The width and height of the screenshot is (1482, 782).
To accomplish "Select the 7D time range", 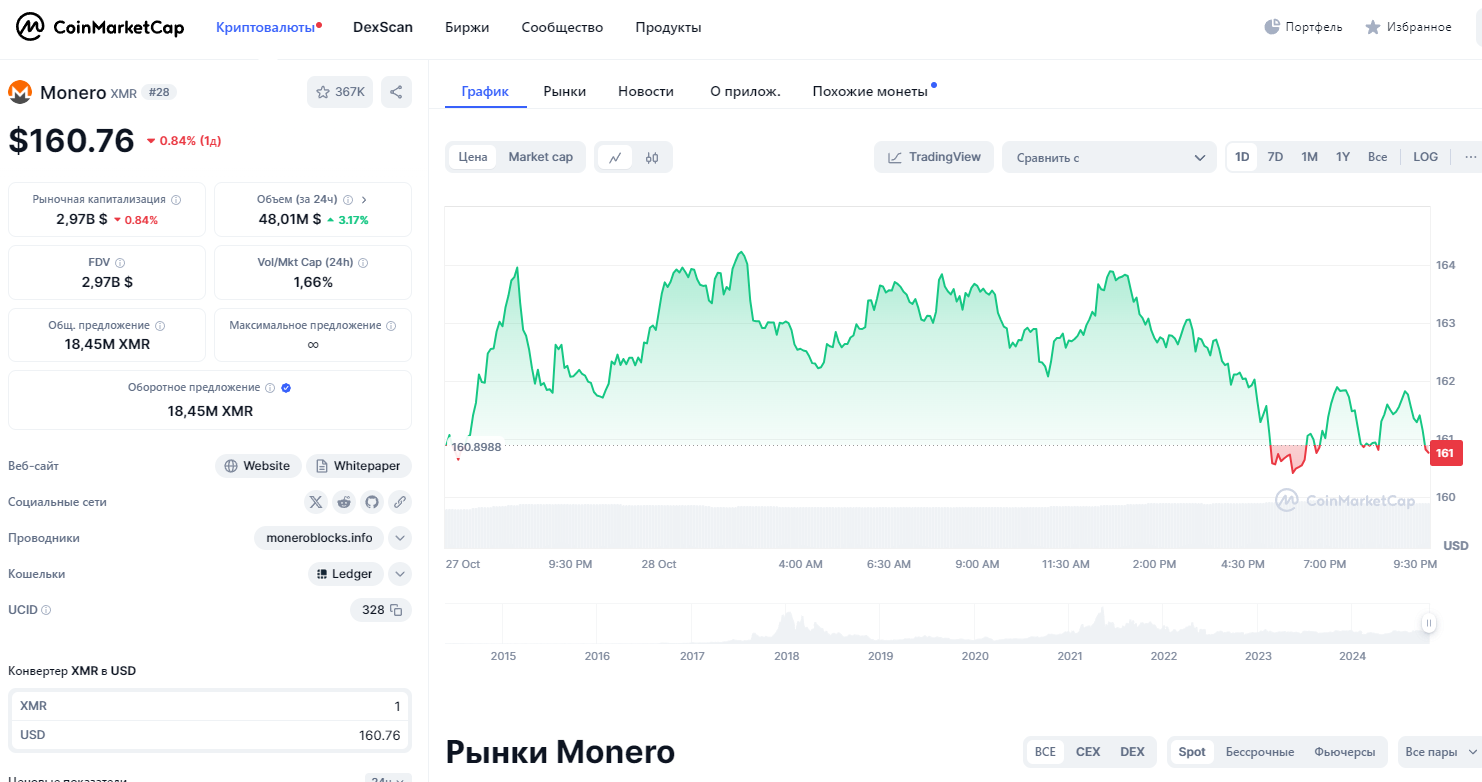I will pyautogui.click(x=1275, y=157).
